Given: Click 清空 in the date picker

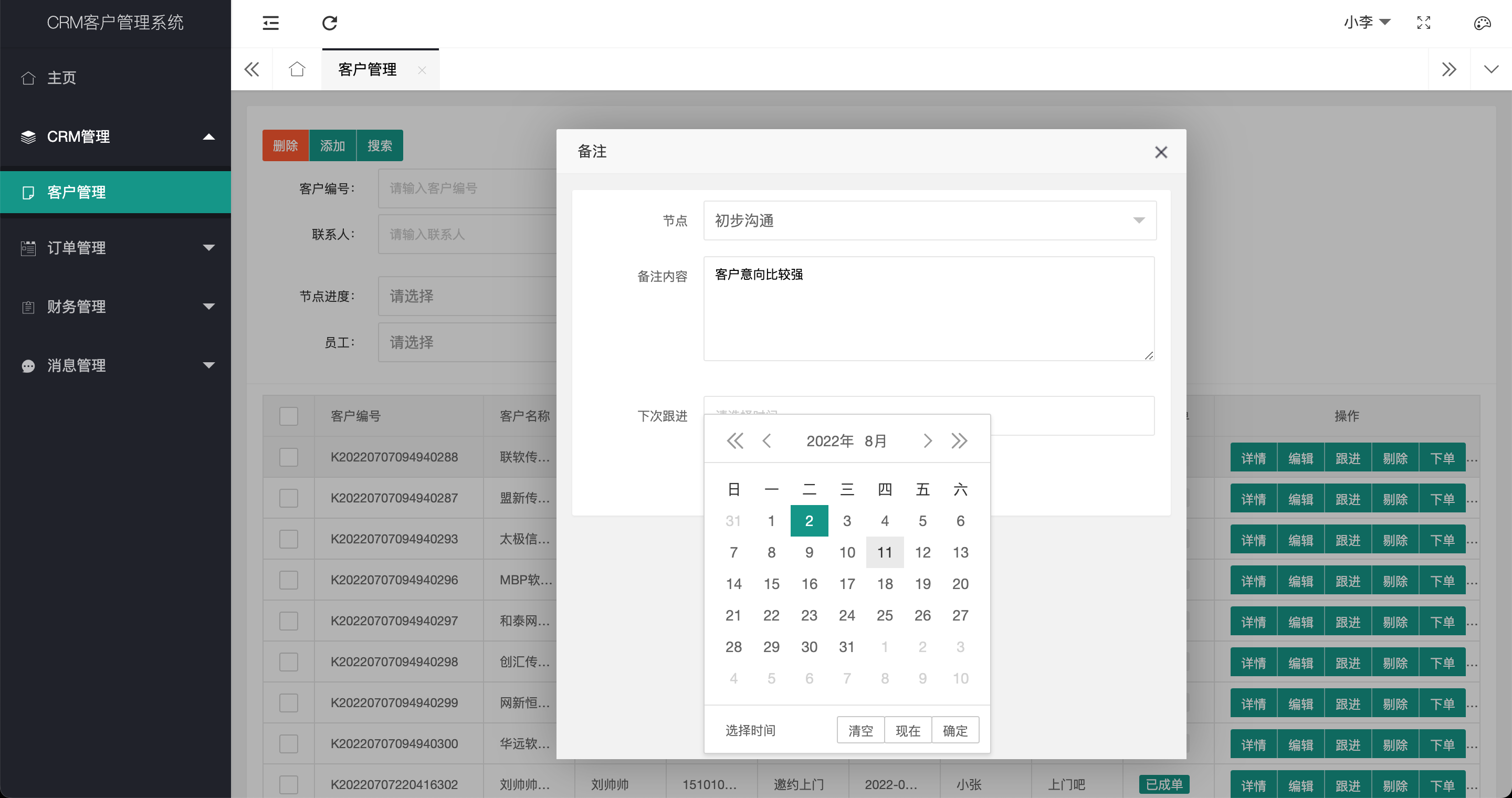Looking at the screenshot, I should click(860, 730).
